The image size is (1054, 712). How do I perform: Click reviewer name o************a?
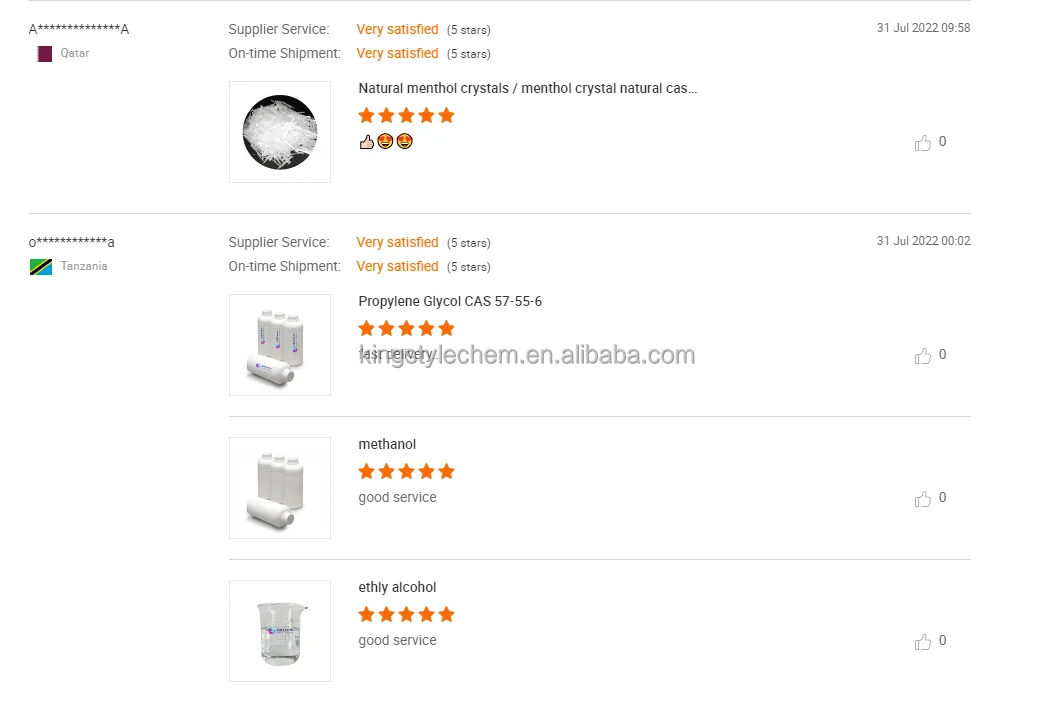point(72,242)
